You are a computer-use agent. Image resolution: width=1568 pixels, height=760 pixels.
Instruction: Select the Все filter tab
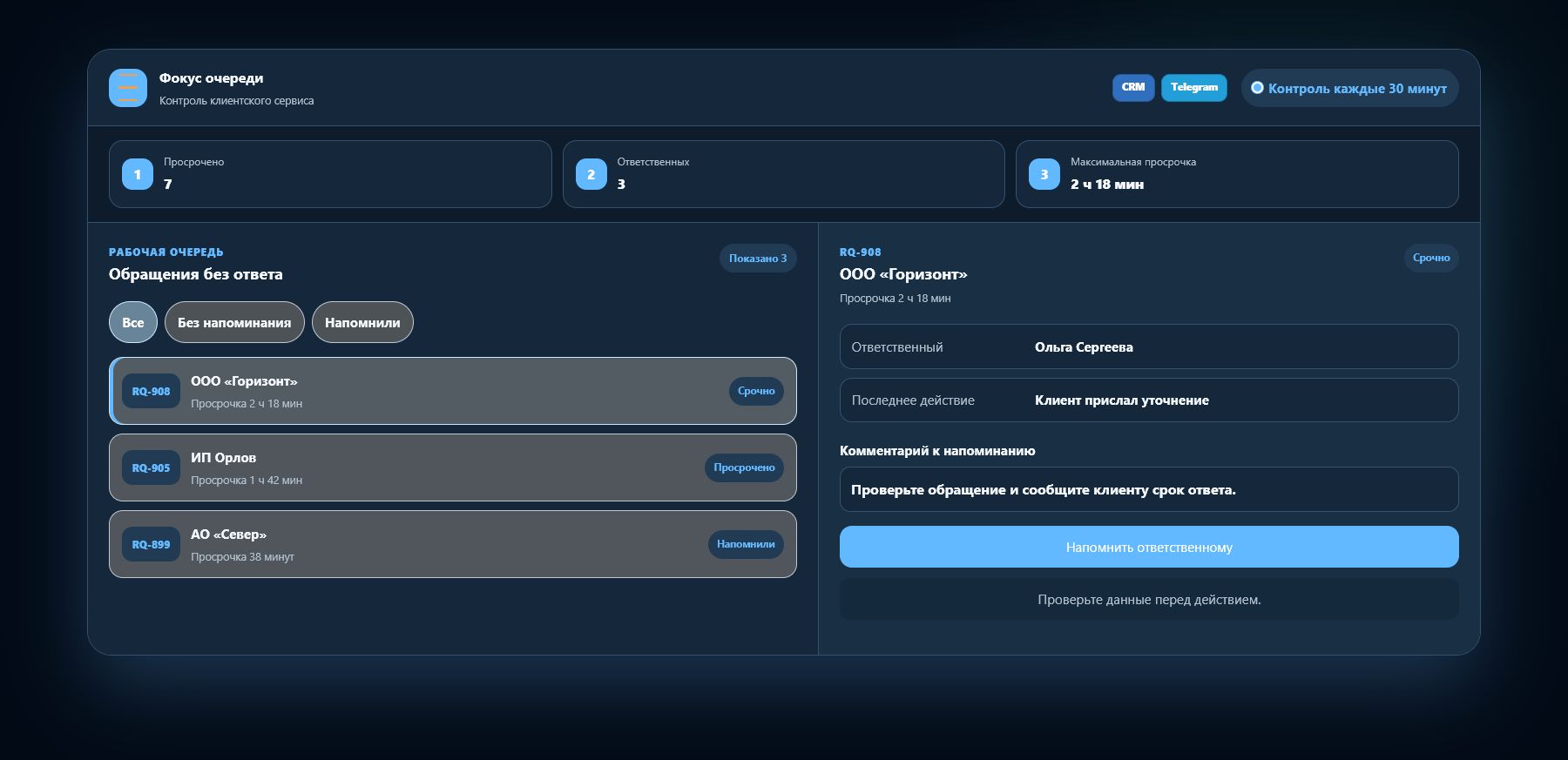(x=133, y=322)
